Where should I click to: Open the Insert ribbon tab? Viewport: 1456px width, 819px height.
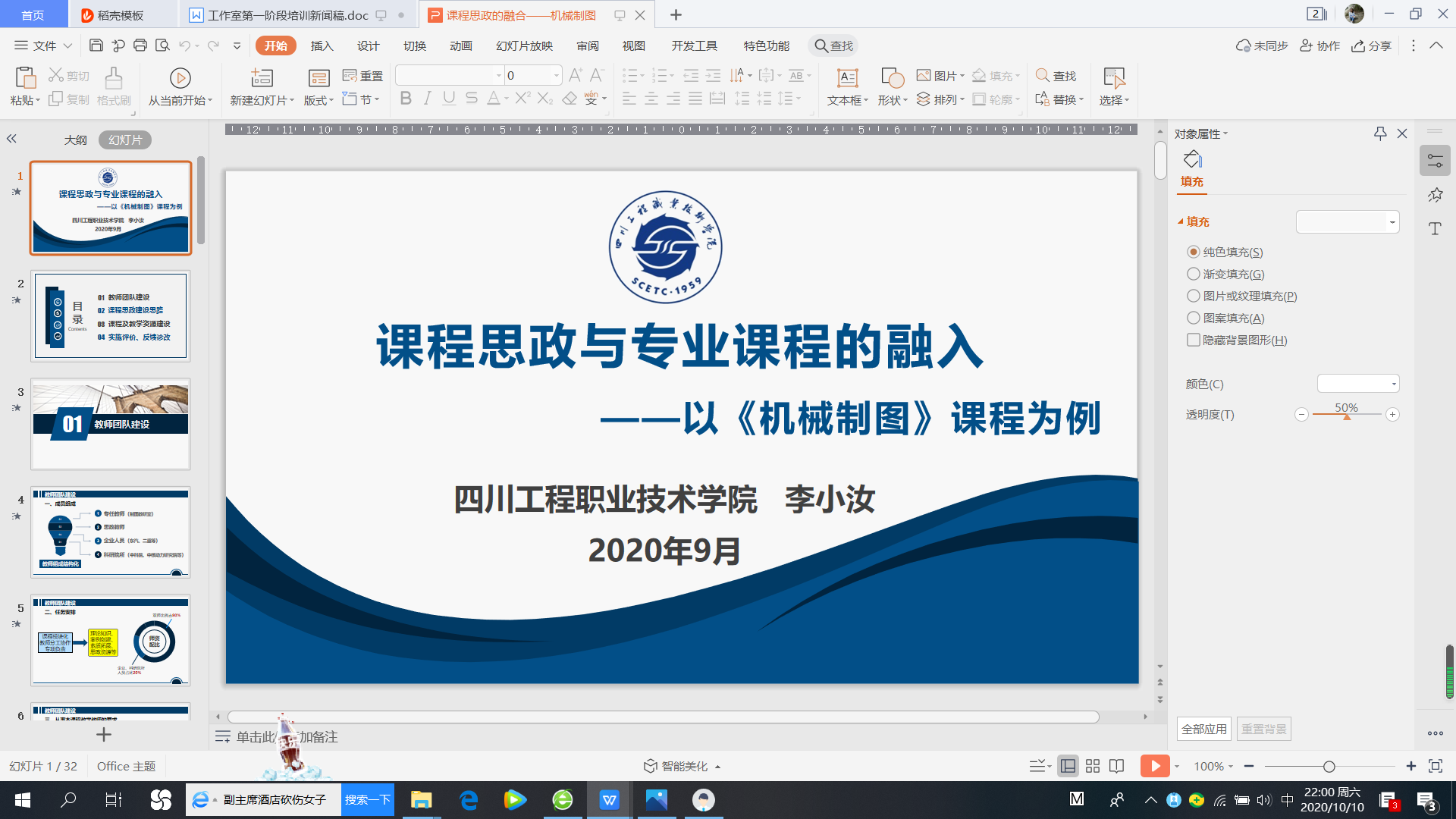click(322, 45)
